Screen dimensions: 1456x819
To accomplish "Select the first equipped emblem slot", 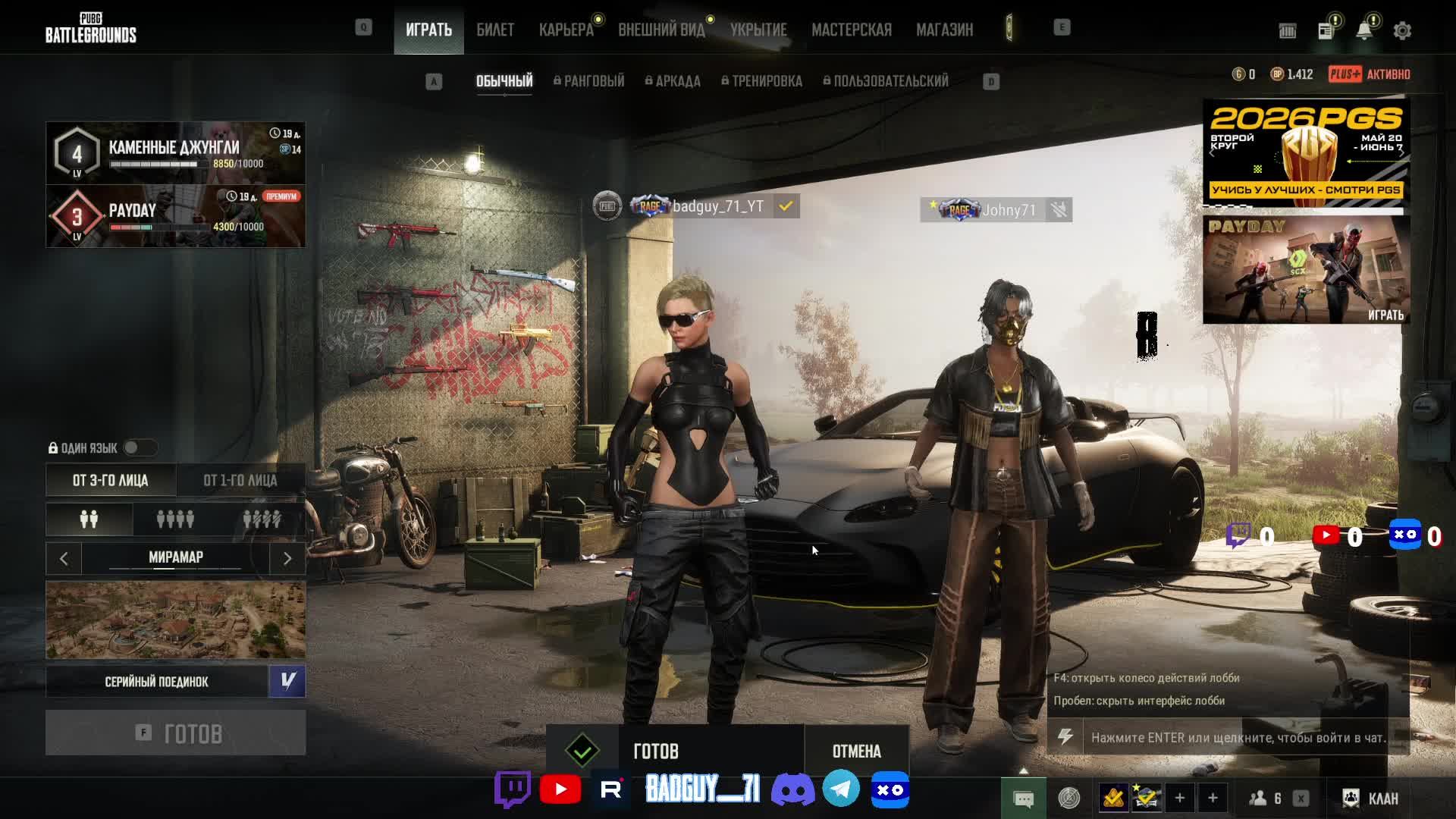I will [1113, 798].
